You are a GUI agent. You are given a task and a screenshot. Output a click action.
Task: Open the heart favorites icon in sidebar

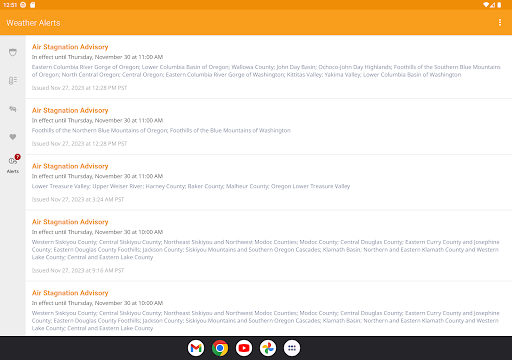[13, 137]
